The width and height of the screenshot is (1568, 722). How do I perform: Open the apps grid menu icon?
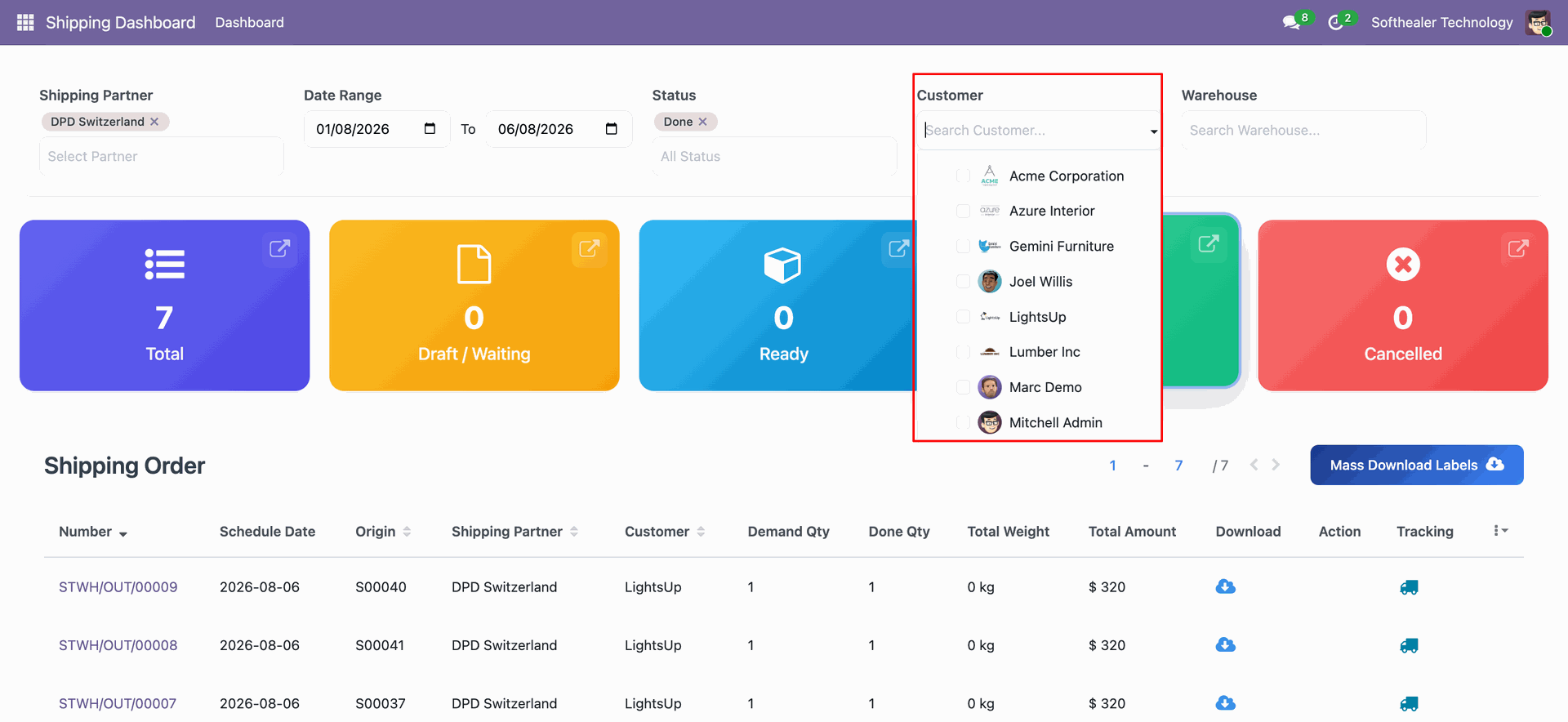[25, 22]
